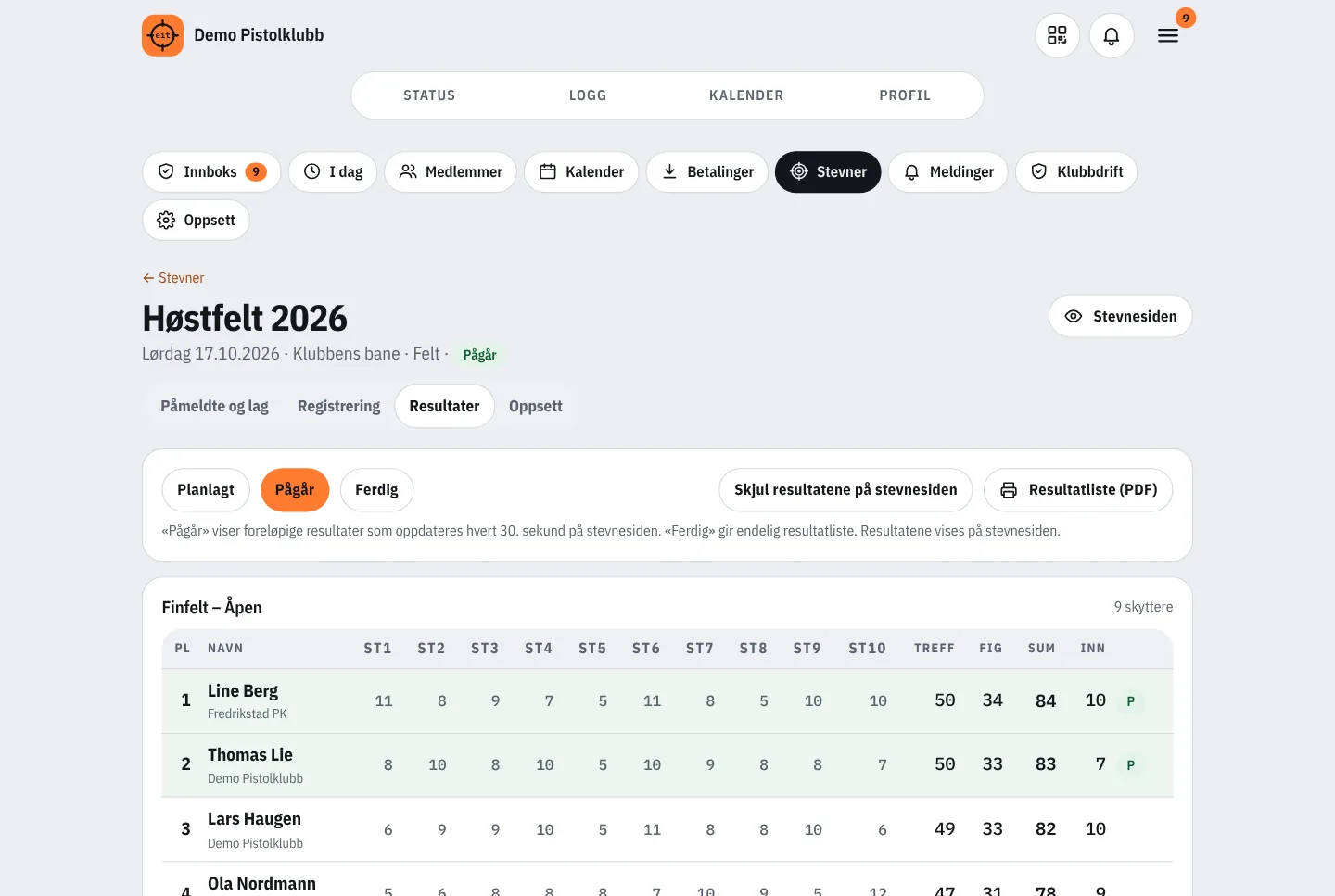Click the green Pågår status badge
Image resolution: width=1335 pixels, height=896 pixels.
(x=479, y=355)
